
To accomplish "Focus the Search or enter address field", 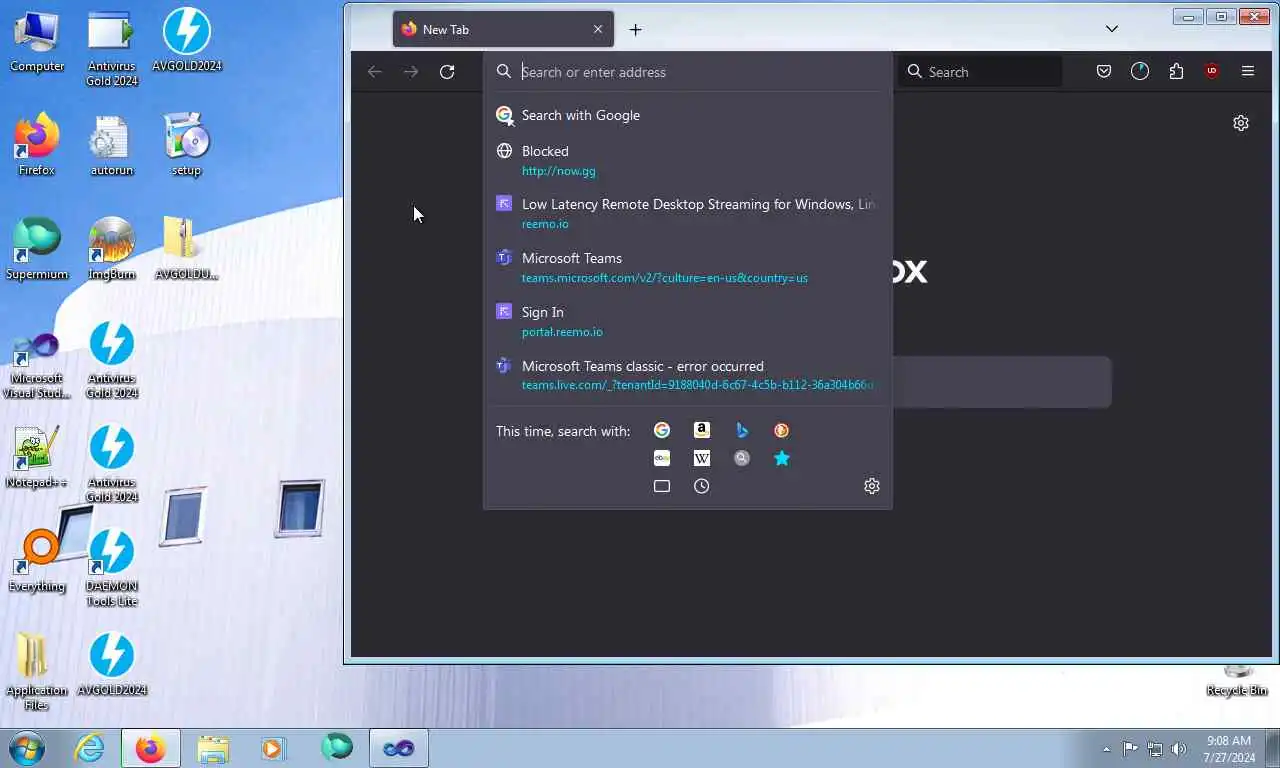I will pyautogui.click(x=688, y=72).
